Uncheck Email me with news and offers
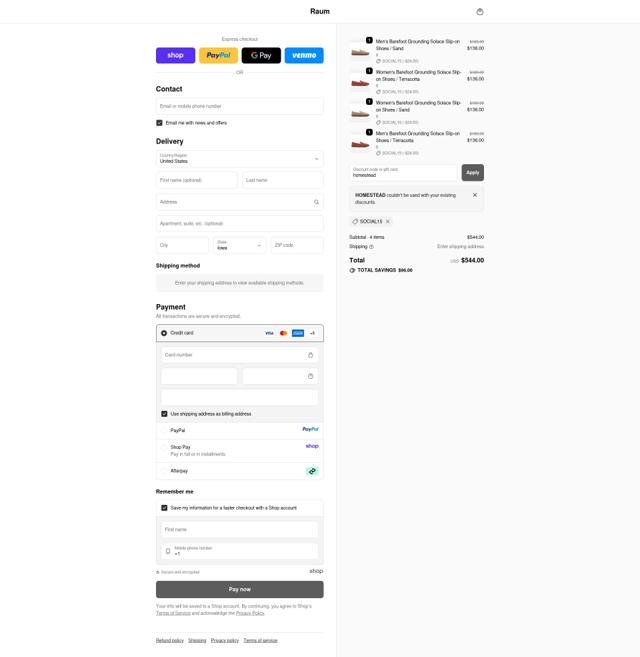The width and height of the screenshot is (640, 657). [159, 123]
